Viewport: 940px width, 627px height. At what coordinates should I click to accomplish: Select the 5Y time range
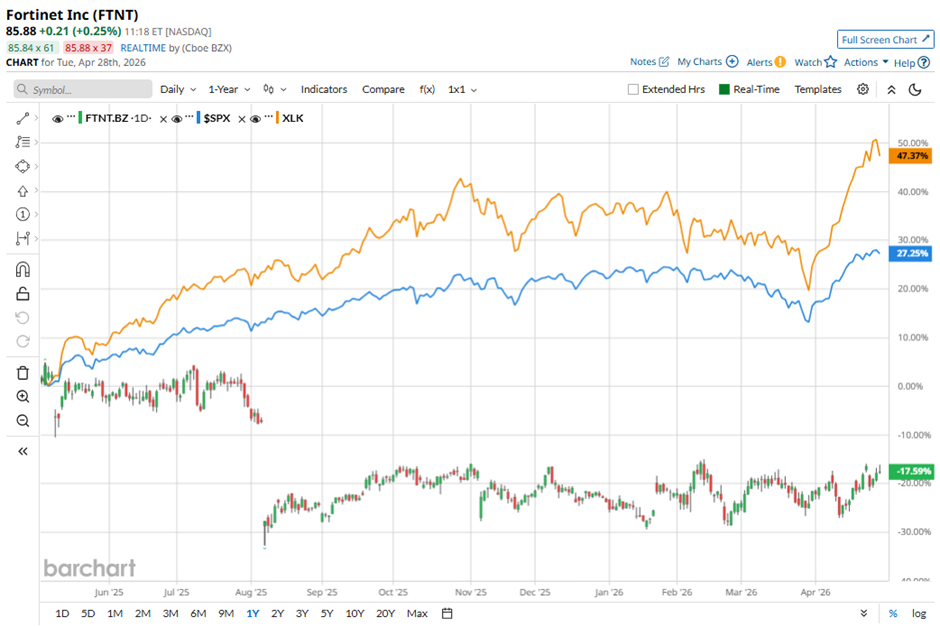point(327,613)
